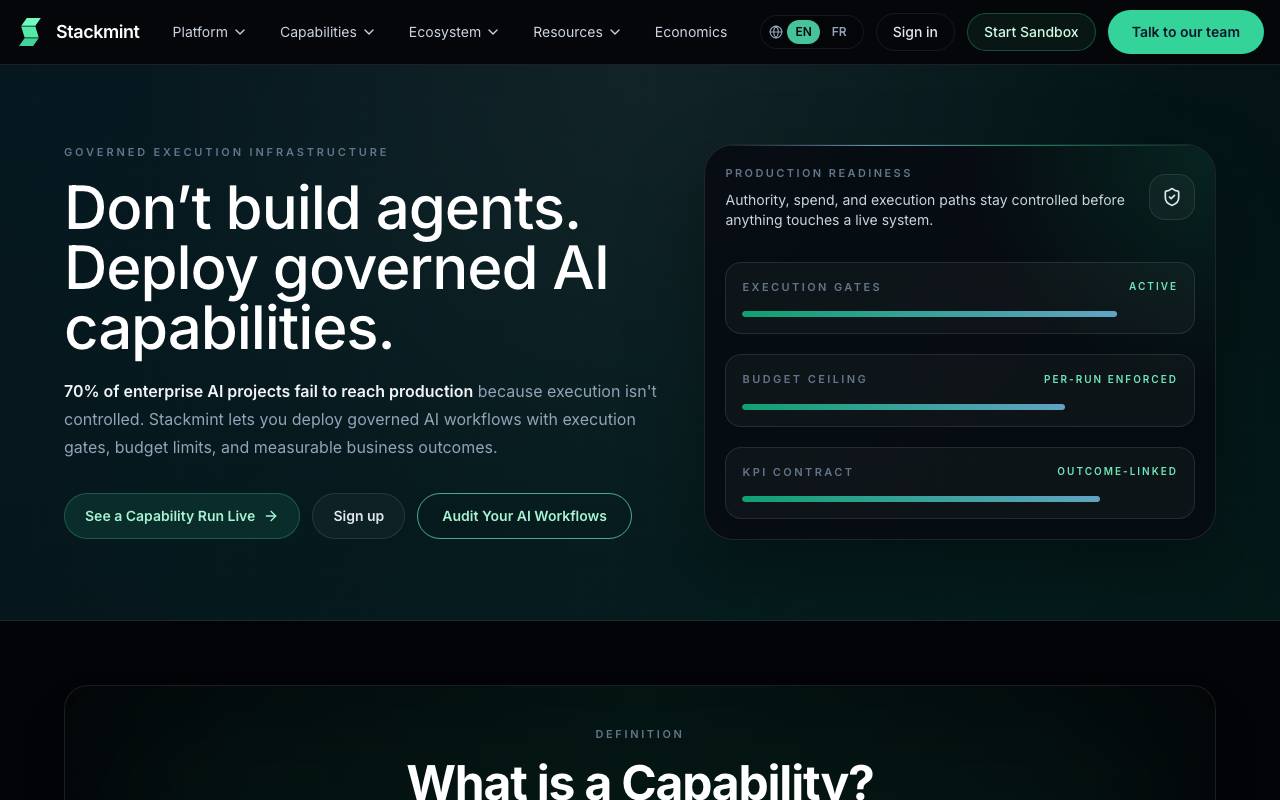
Task: Click the globe language icon
Action: pyautogui.click(x=776, y=32)
